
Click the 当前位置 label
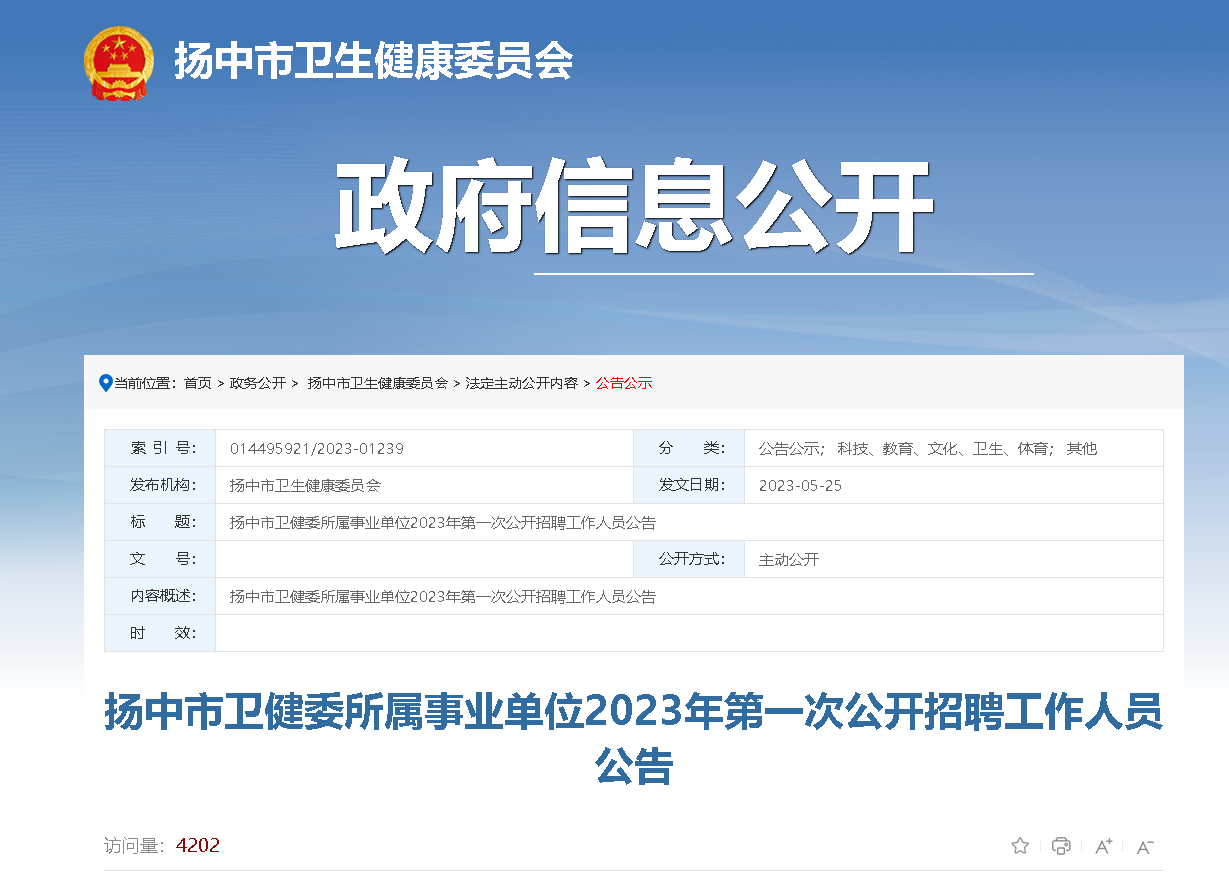pyautogui.click(x=145, y=383)
